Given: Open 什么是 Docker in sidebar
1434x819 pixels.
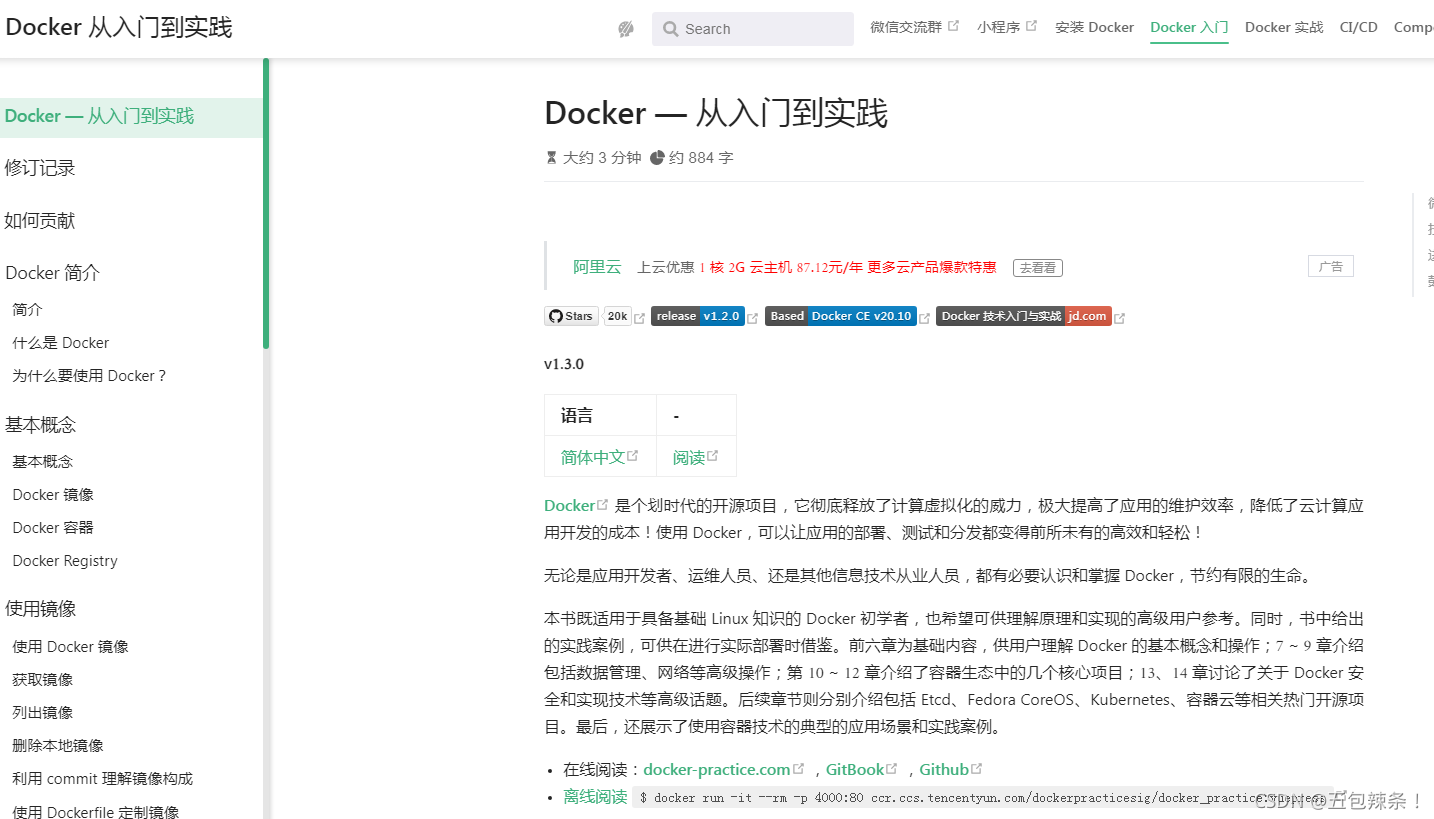Looking at the screenshot, I should [x=61, y=343].
